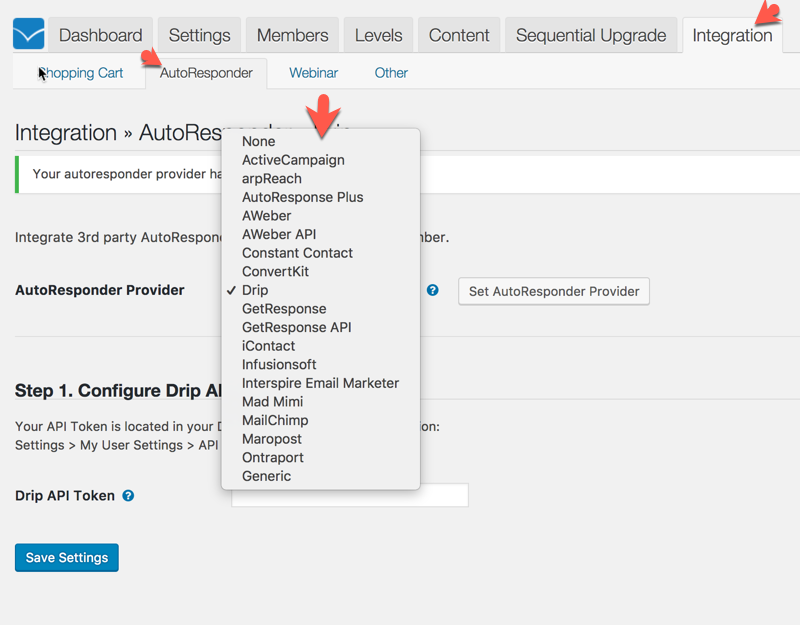
Task: Choose AWeber from the dropdown
Action: click(320, 216)
